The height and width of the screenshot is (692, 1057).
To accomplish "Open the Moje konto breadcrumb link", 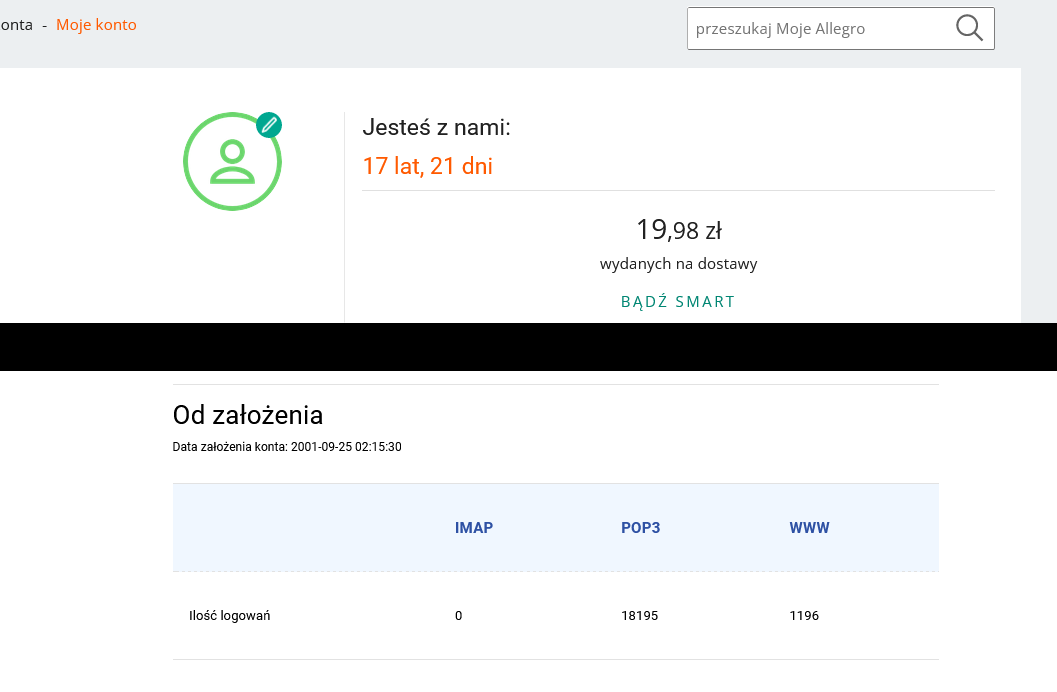I will pyautogui.click(x=96, y=25).
